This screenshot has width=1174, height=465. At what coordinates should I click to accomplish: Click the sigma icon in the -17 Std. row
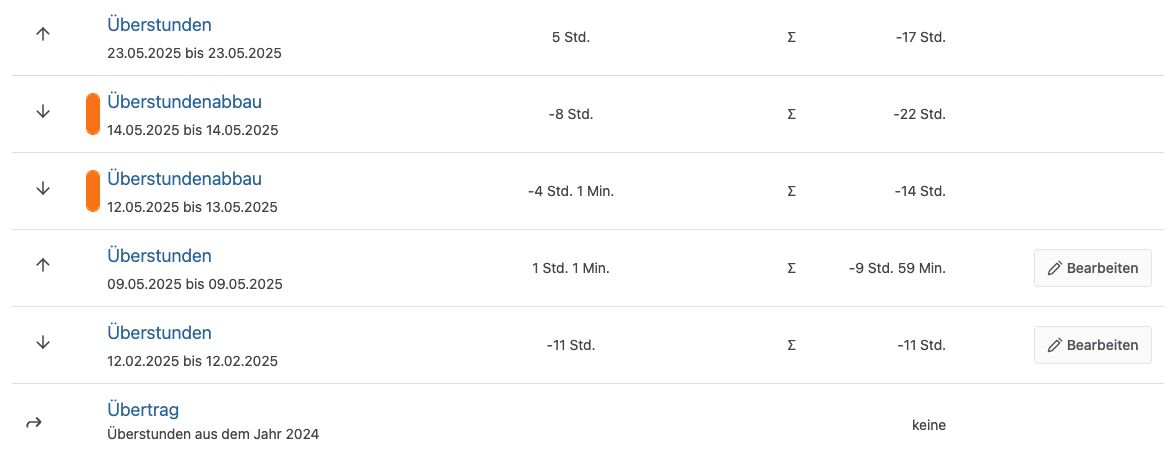point(791,37)
